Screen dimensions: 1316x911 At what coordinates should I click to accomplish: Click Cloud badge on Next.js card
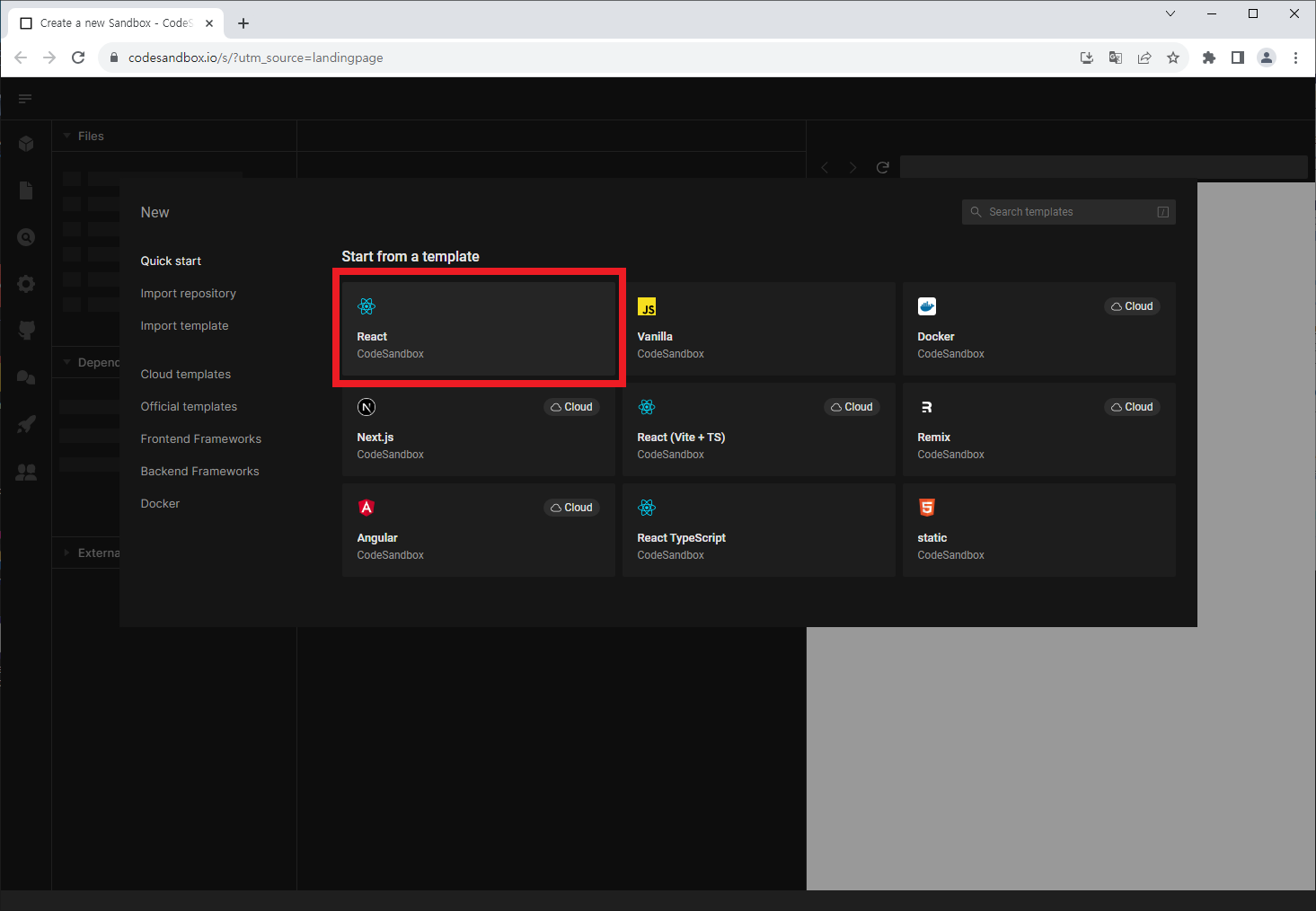point(571,407)
